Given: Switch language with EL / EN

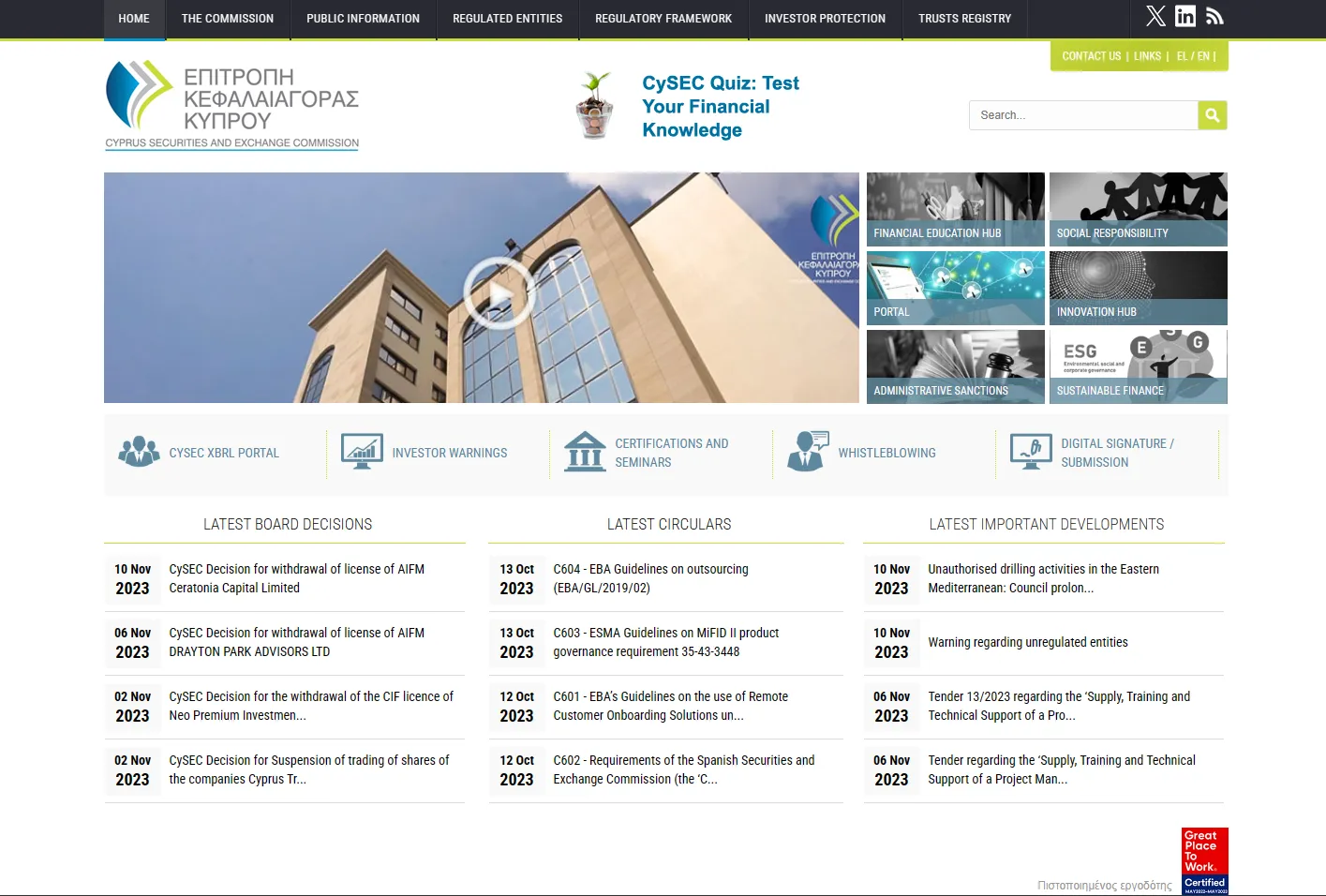Looking at the screenshot, I should pyautogui.click(x=1194, y=56).
